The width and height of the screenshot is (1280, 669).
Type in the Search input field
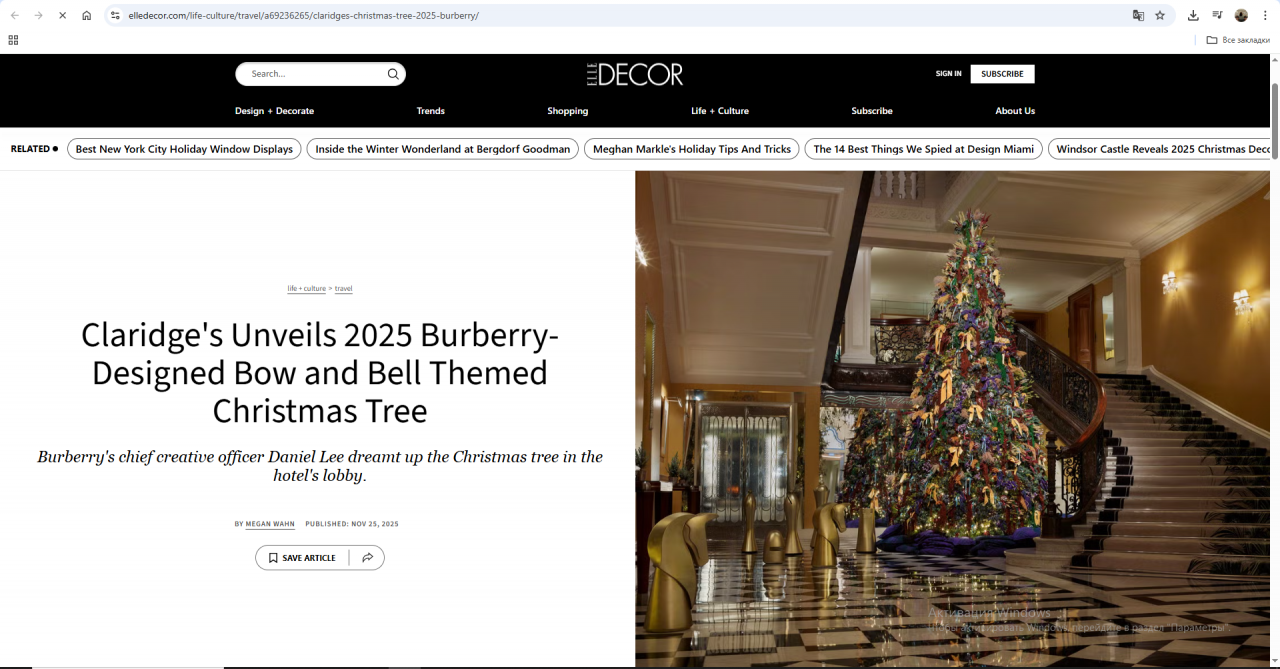(315, 74)
